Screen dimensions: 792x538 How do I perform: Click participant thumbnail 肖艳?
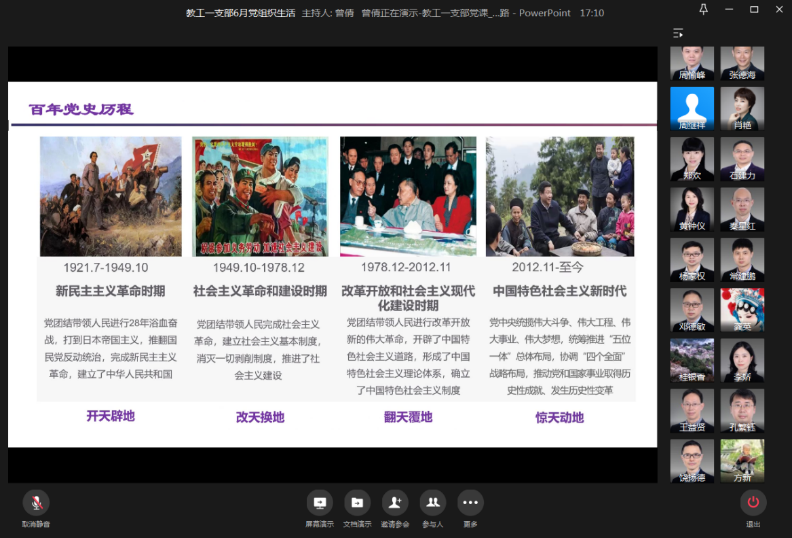[x=742, y=106]
